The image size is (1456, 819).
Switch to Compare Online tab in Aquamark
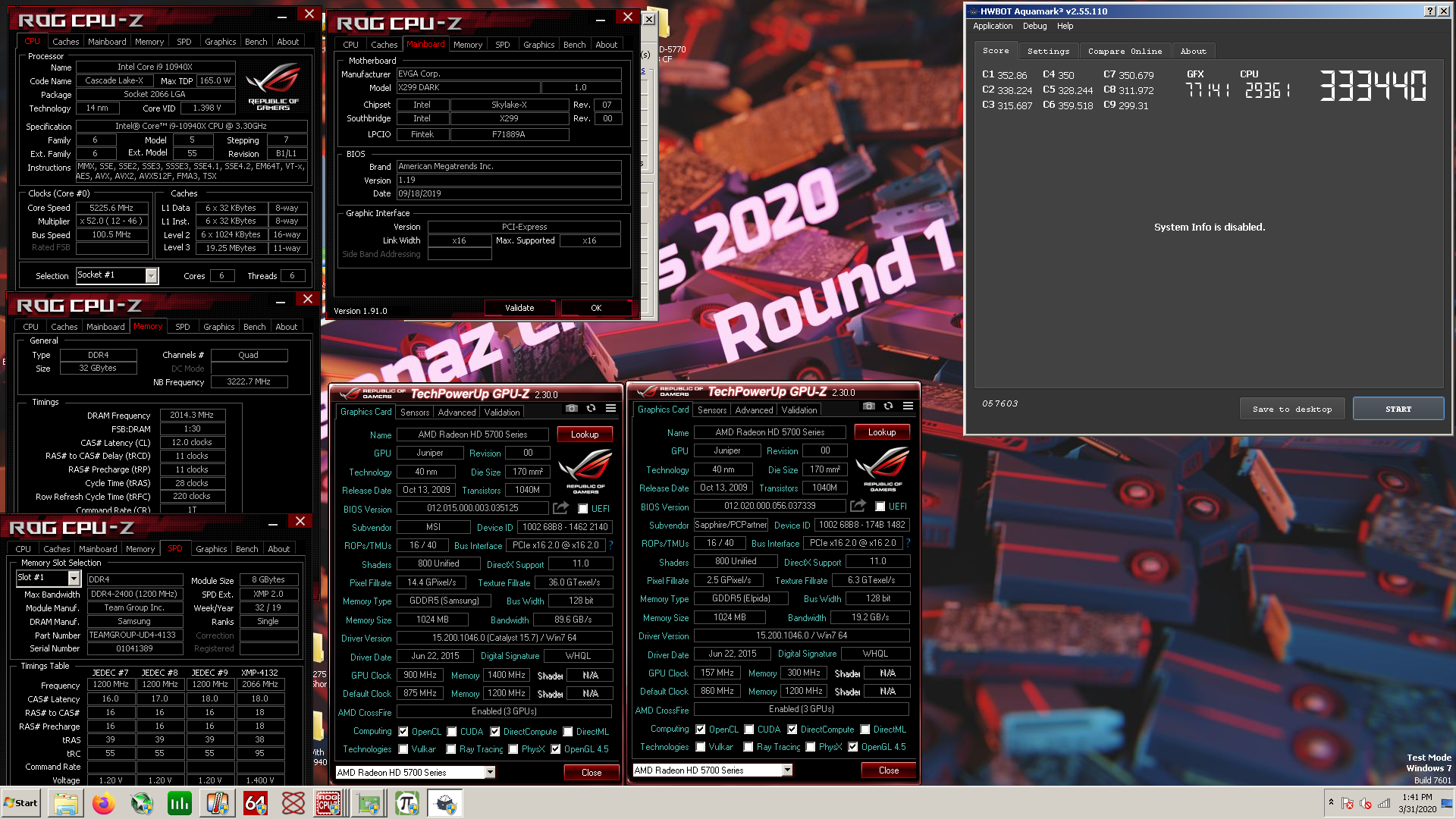(1125, 51)
